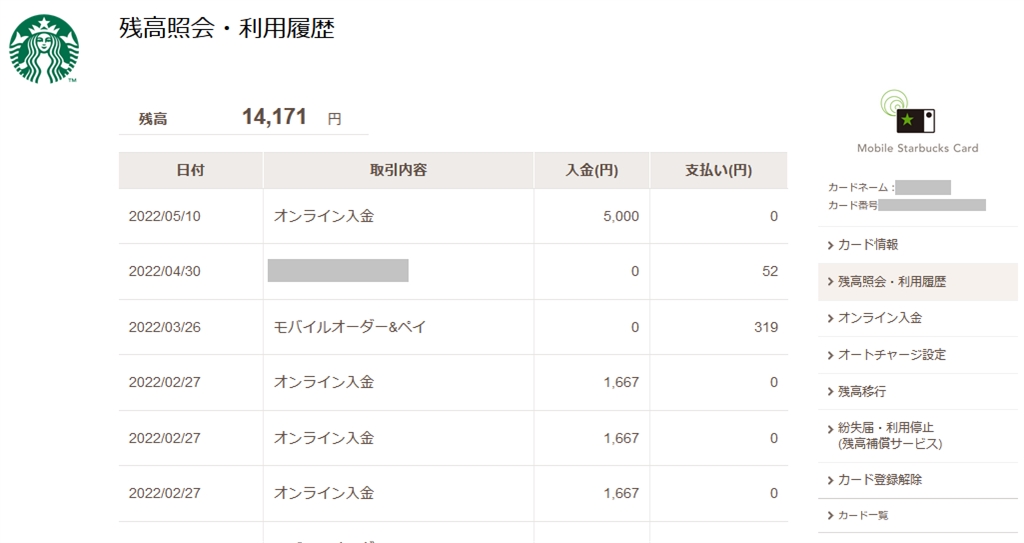Click the 取引内容 column header
The image size is (1024, 543).
[398, 170]
